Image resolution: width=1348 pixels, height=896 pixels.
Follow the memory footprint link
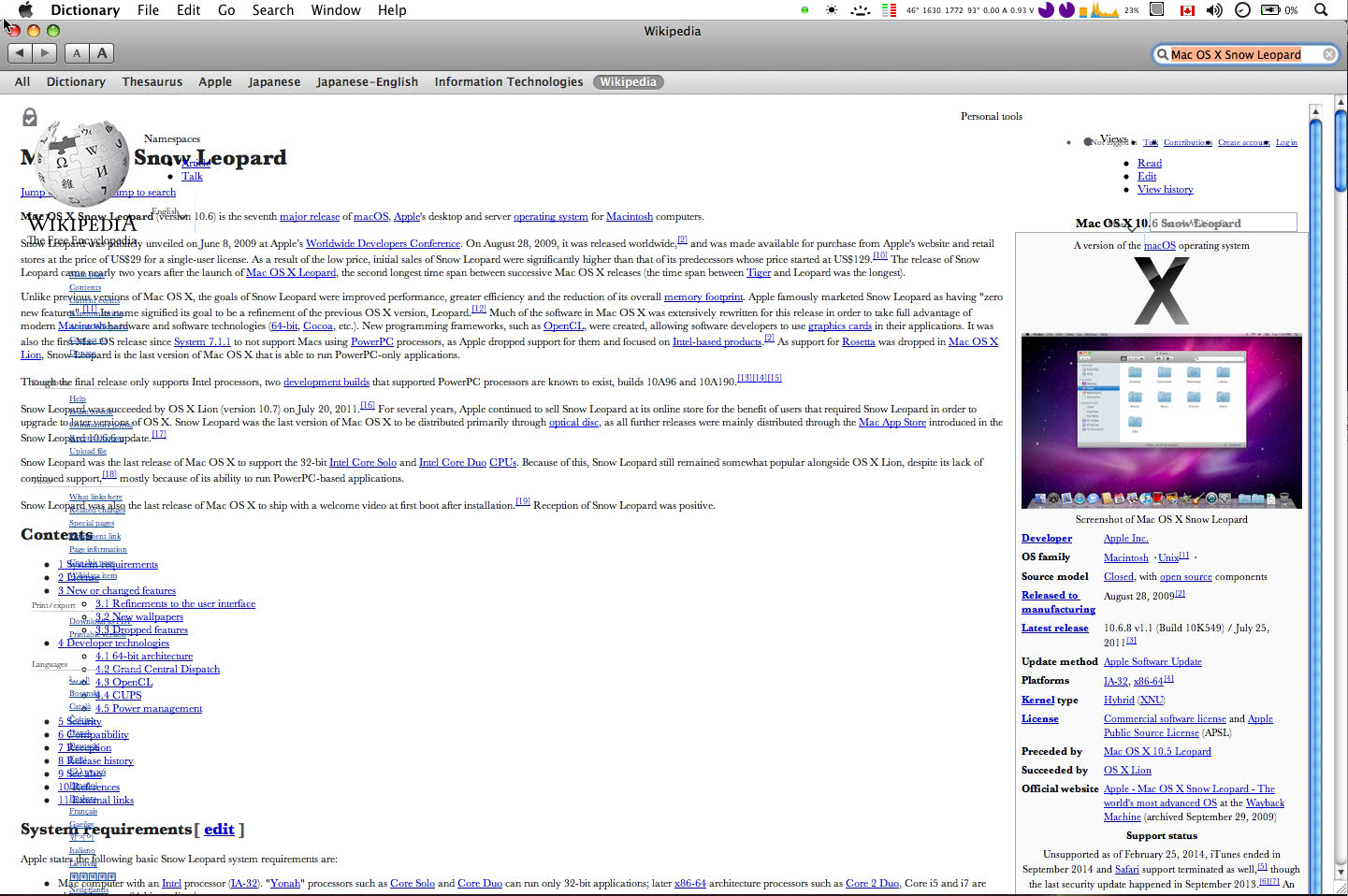pos(703,296)
